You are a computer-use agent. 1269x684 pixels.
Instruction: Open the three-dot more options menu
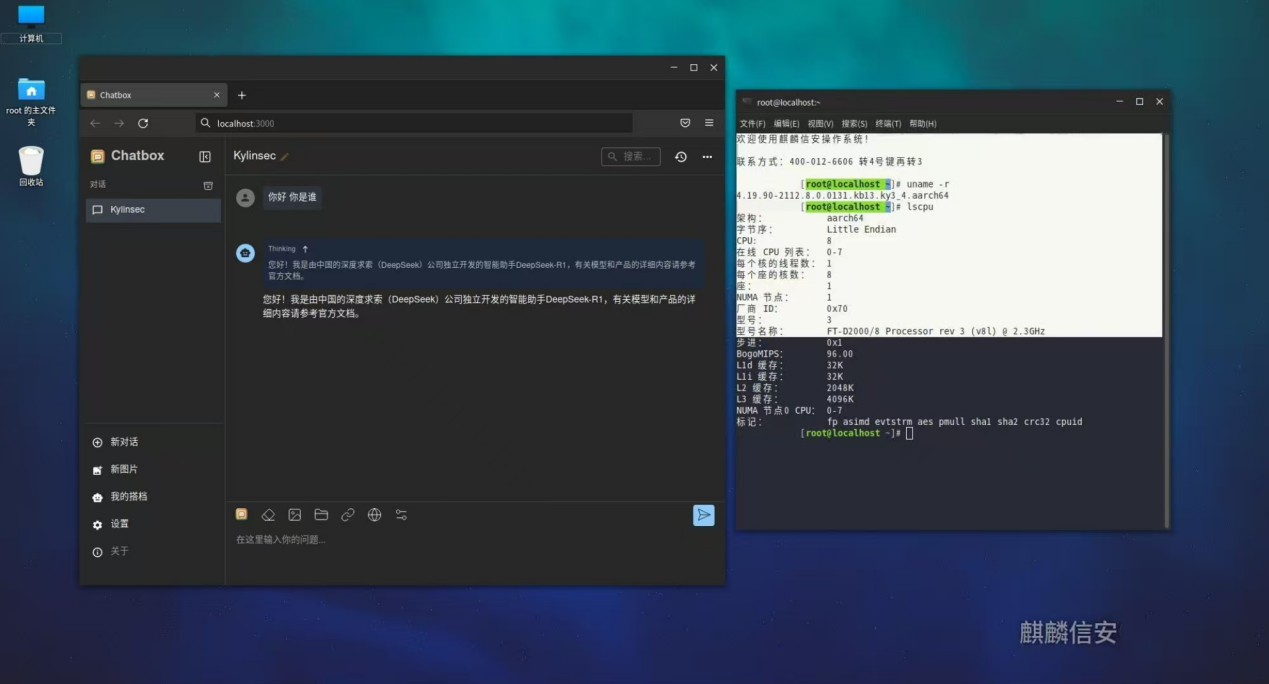tap(707, 157)
